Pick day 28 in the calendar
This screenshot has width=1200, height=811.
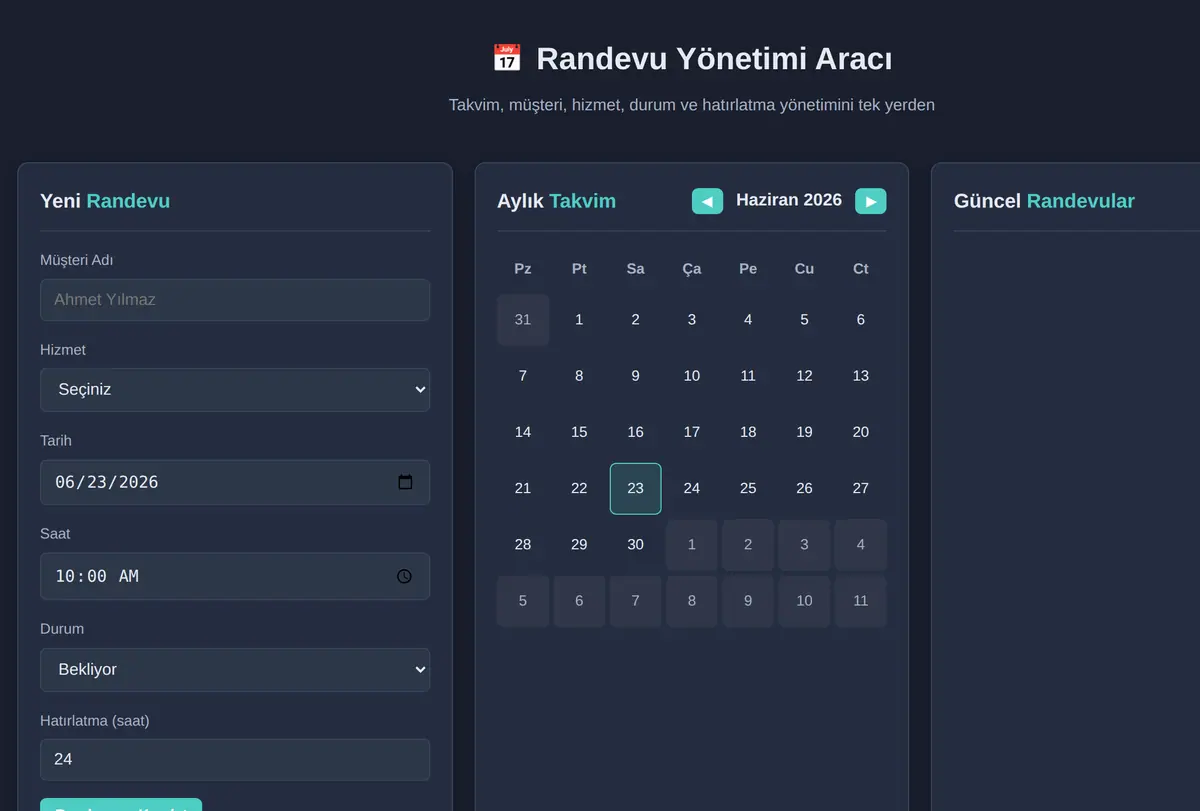click(523, 545)
